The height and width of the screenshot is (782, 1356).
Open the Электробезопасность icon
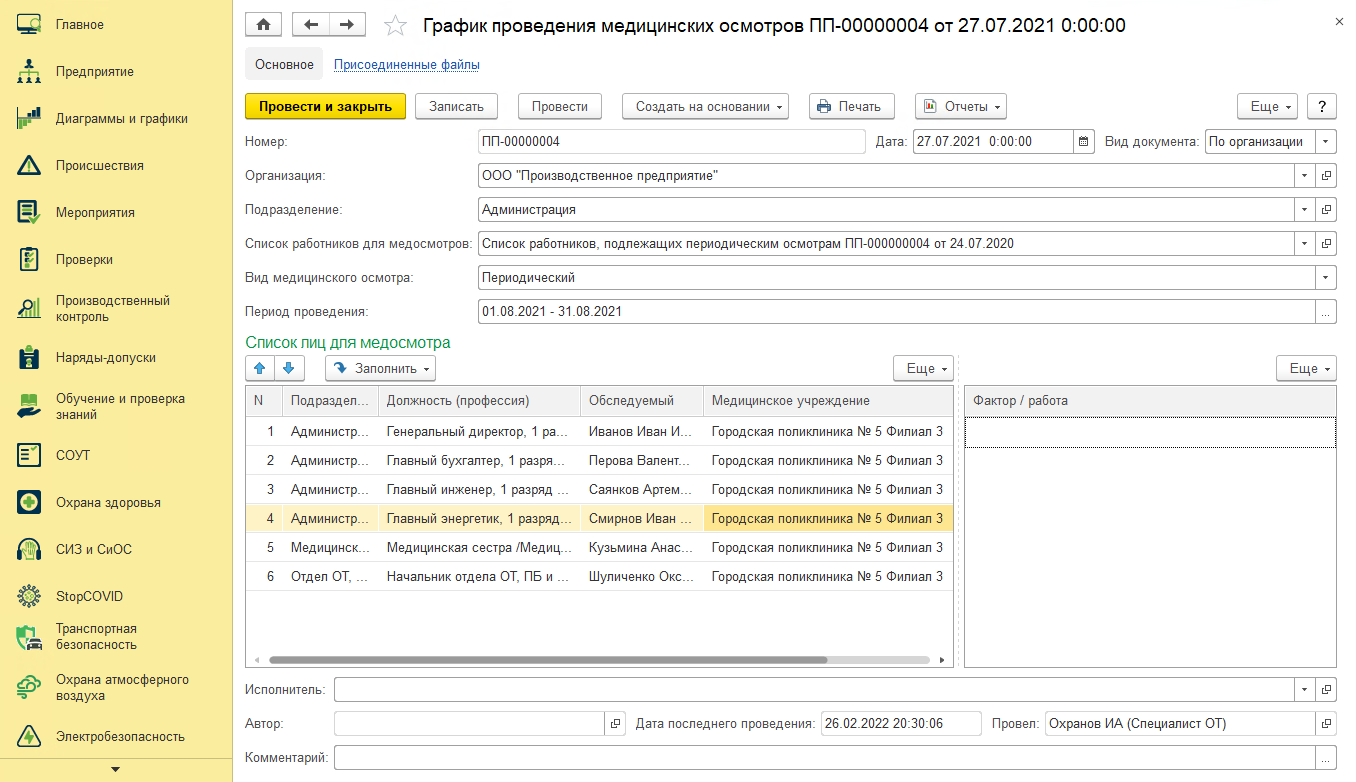[29, 736]
